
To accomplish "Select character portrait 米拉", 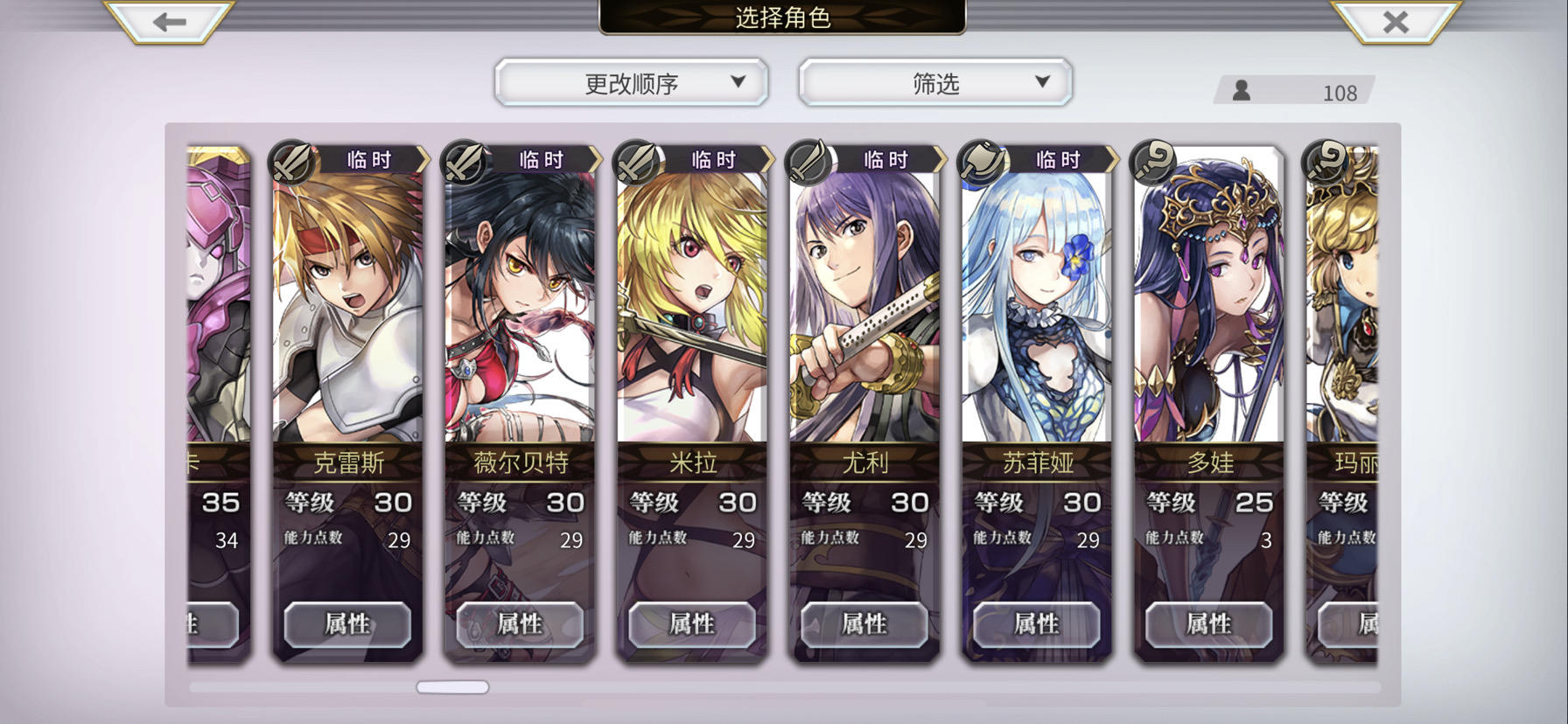I will pyautogui.click(x=692, y=306).
